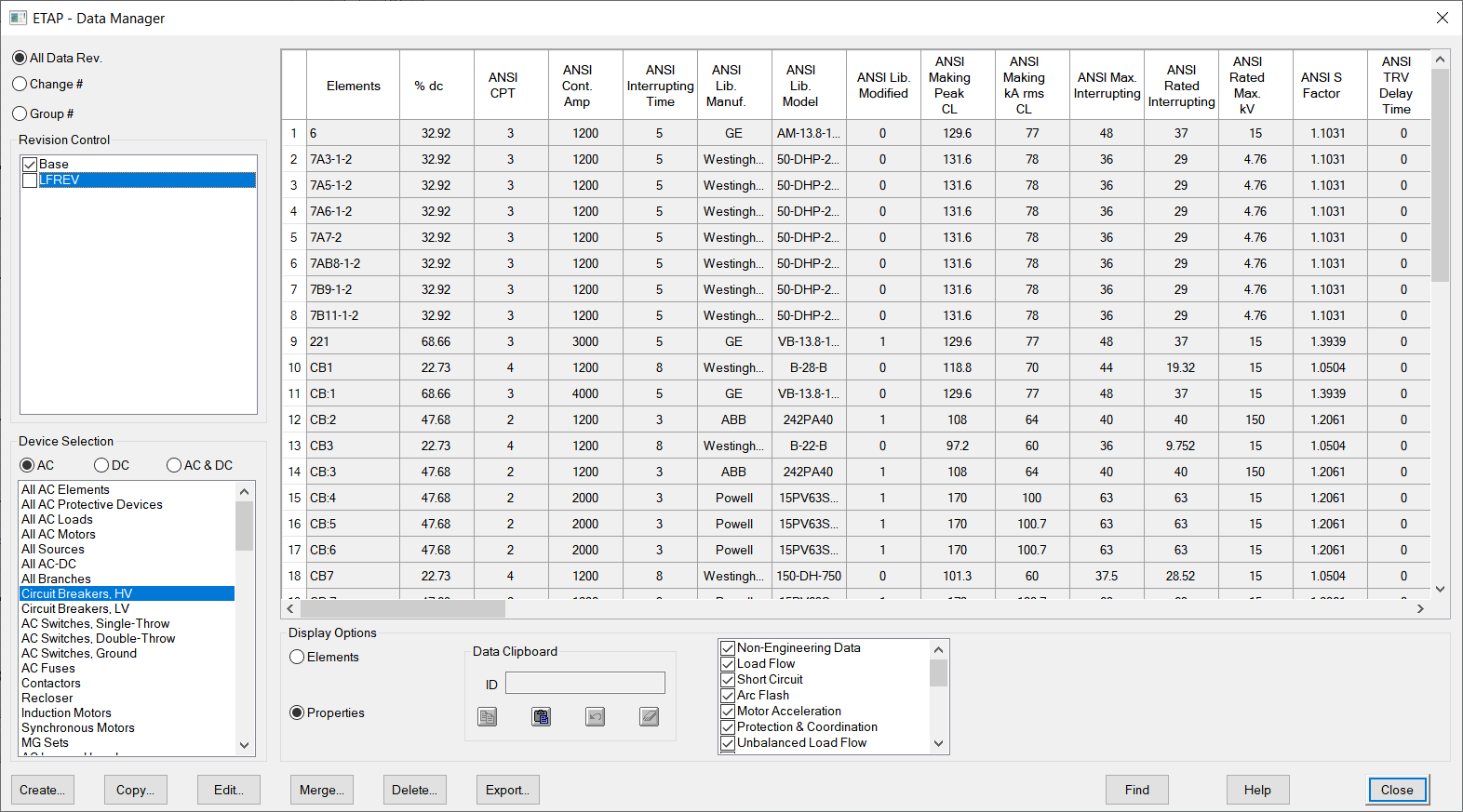Click the Data Clipboard ID input field

click(x=584, y=684)
